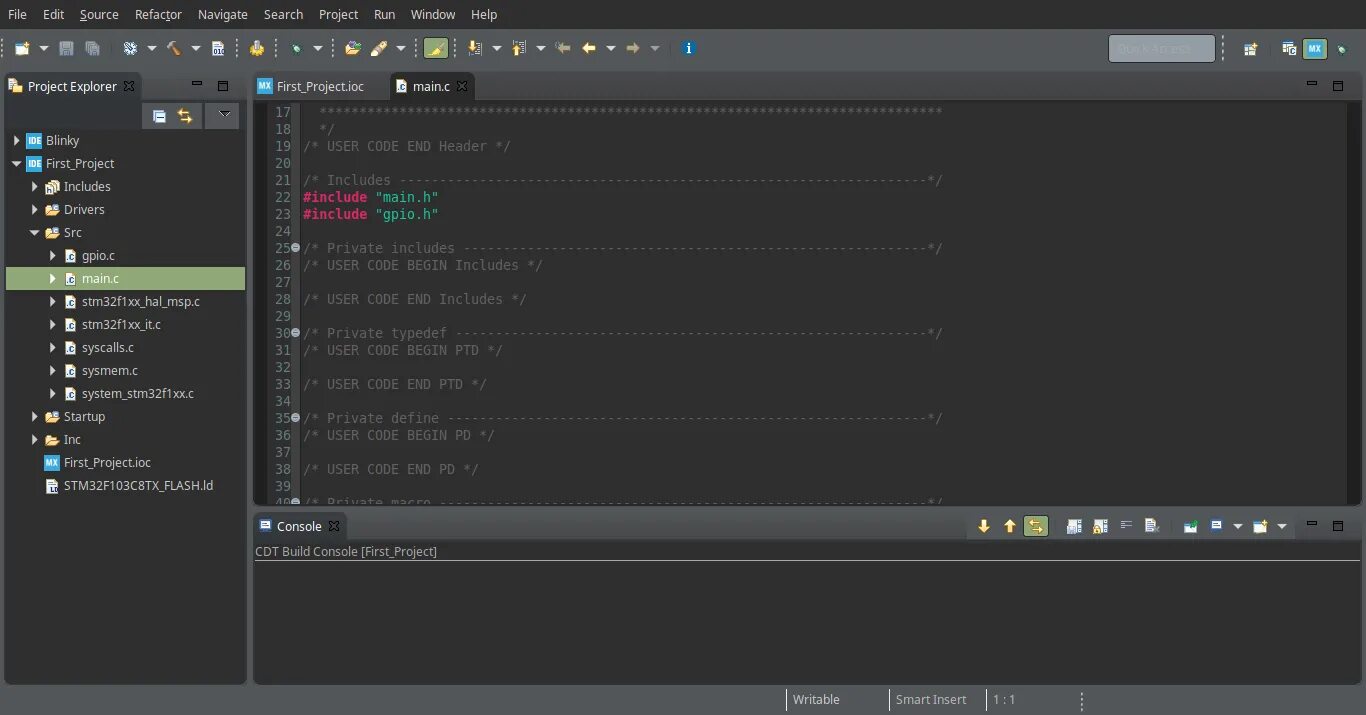Click Collapse All in Project Explorer
This screenshot has height=715, width=1366.
159,116
